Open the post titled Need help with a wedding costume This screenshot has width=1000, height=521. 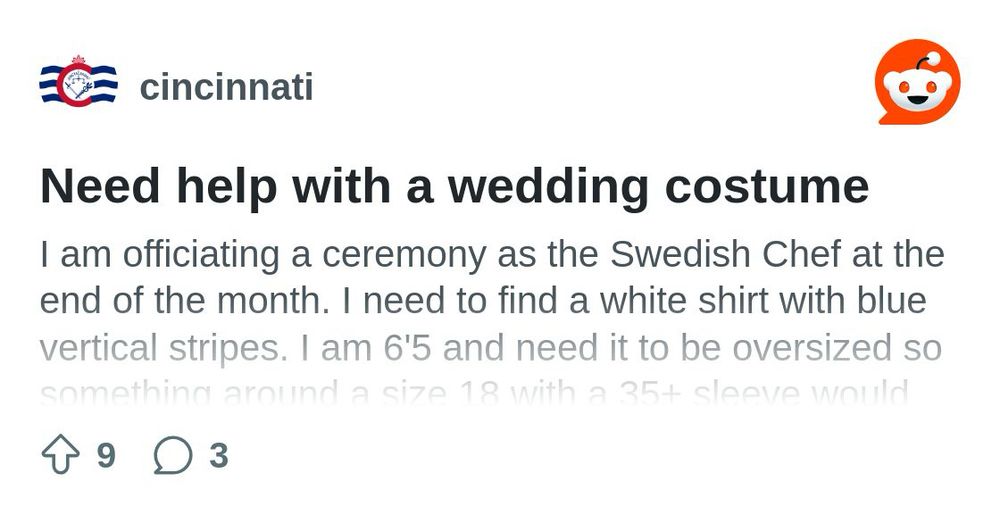pyautogui.click(x=455, y=186)
